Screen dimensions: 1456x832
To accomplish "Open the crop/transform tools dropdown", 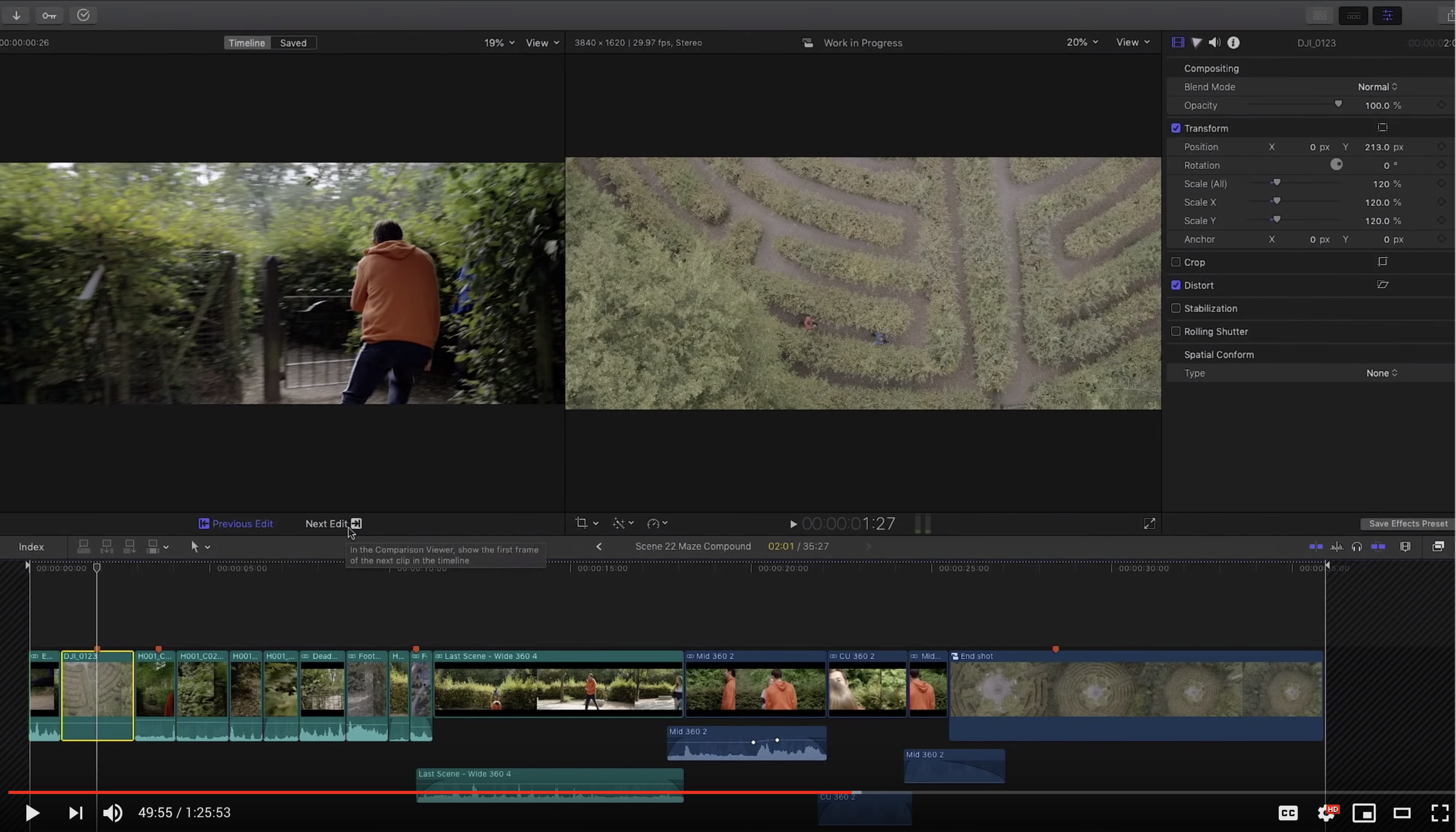I will point(587,523).
